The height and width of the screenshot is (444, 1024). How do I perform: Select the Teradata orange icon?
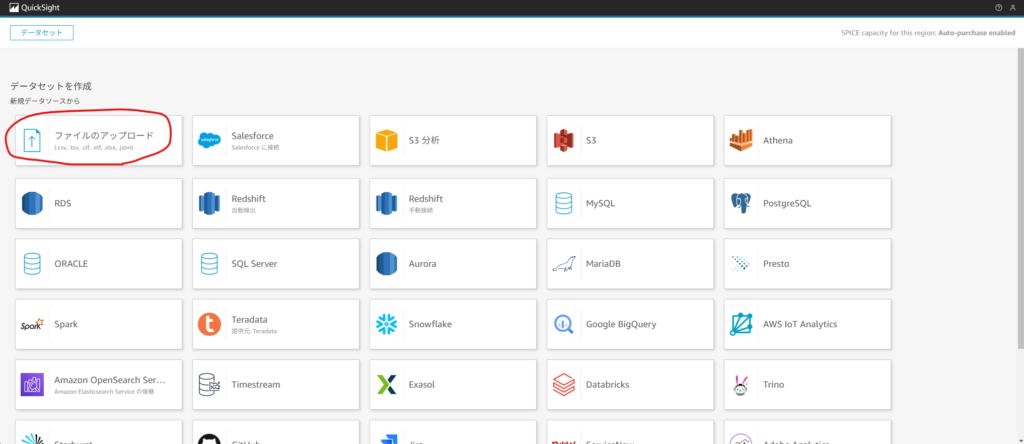pos(209,324)
